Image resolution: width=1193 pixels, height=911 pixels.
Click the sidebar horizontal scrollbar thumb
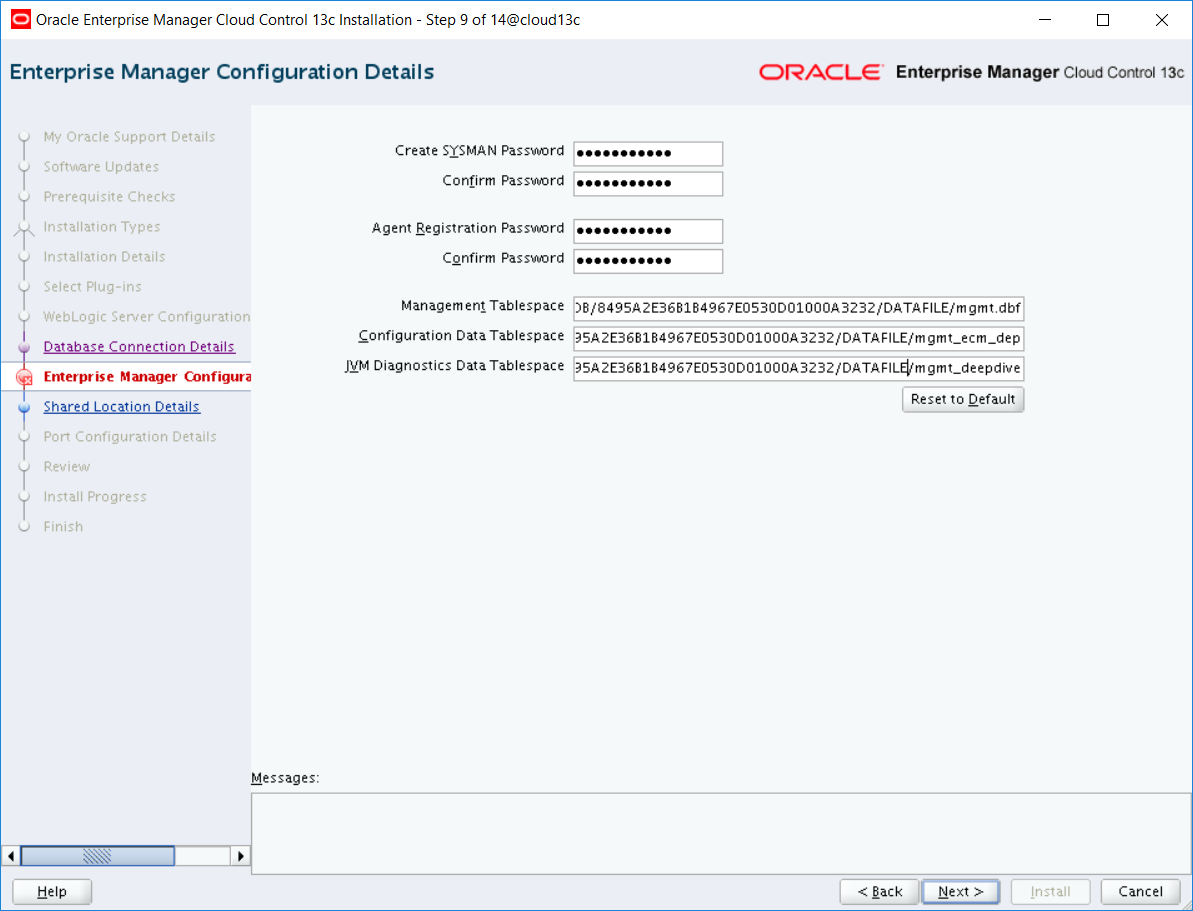click(x=97, y=856)
